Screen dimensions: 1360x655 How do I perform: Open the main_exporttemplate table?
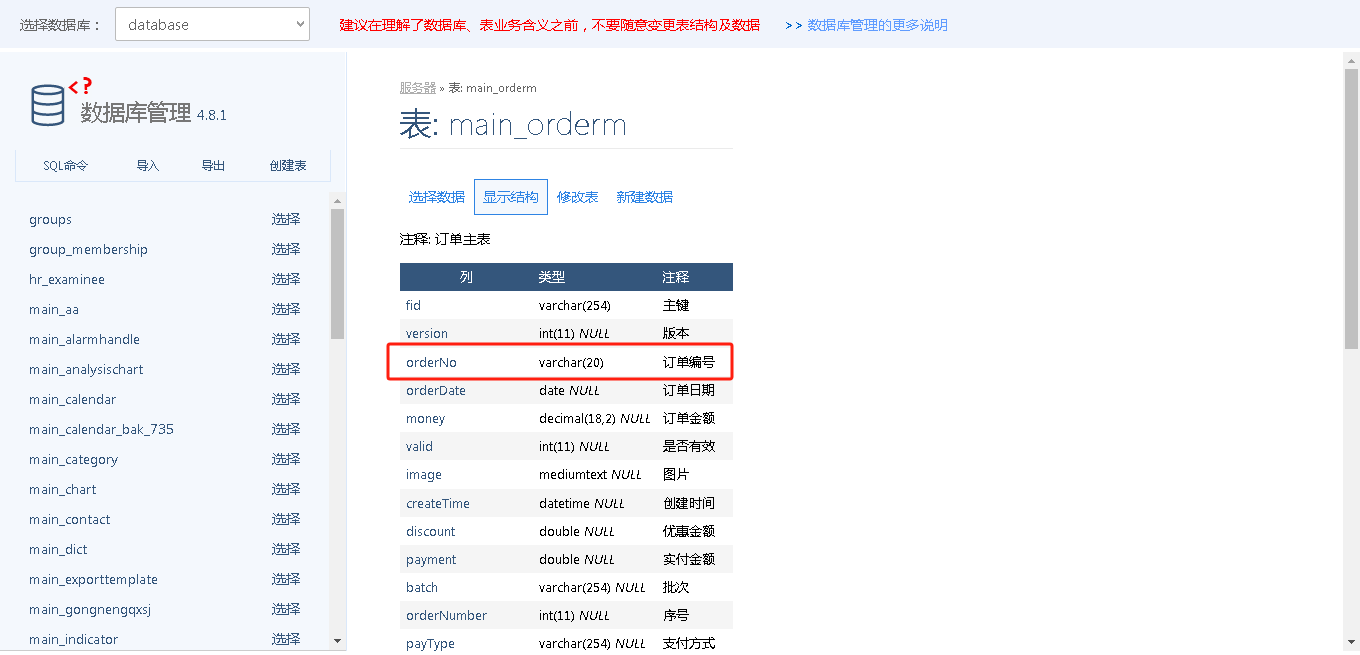point(93,580)
